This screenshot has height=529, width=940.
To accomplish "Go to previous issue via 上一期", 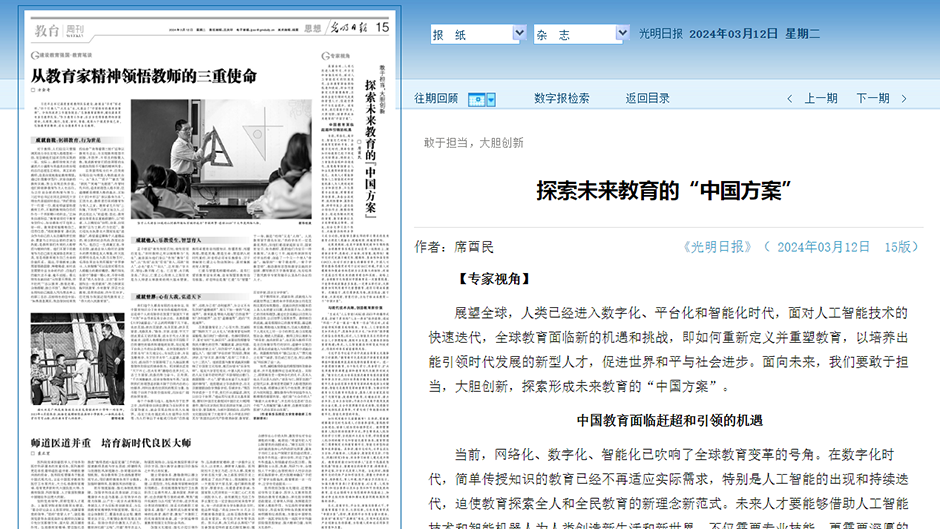I will point(821,98).
